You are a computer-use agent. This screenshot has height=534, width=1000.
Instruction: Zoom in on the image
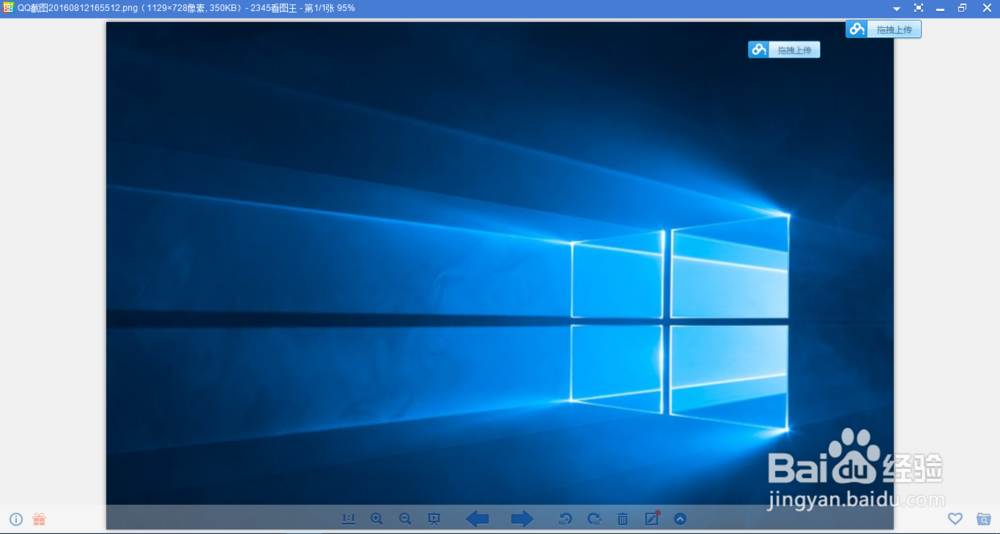(x=377, y=519)
